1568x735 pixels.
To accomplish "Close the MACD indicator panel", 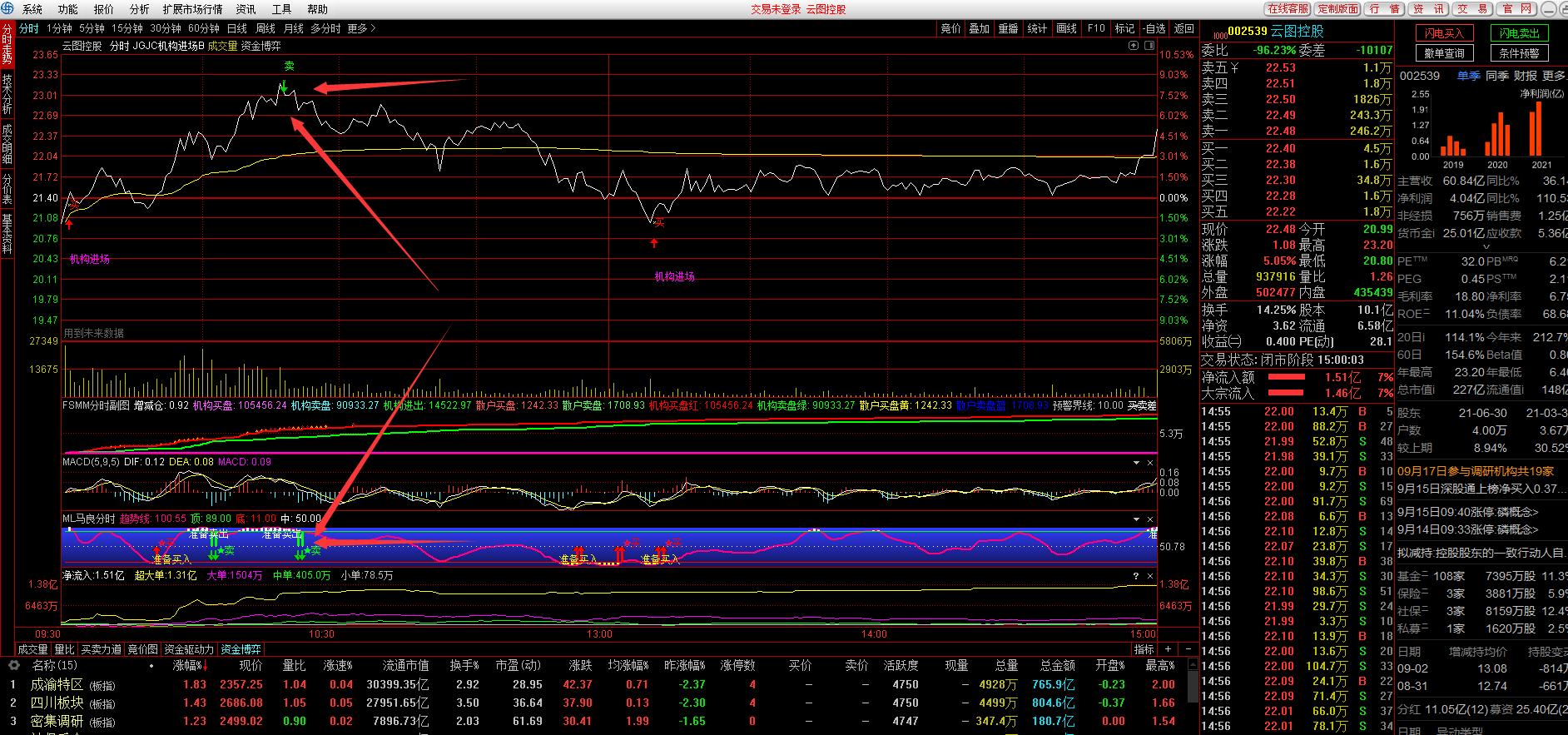I will click(1150, 463).
